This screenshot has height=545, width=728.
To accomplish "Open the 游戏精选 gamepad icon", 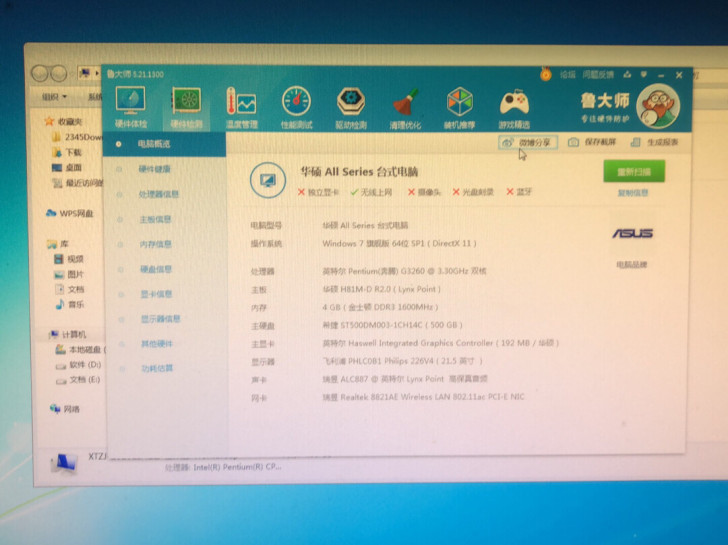I will coord(514,108).
